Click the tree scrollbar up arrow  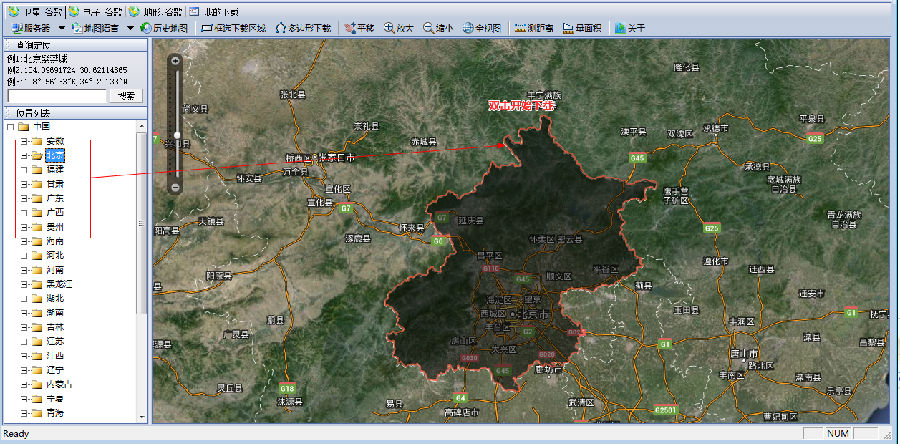click(x=141, y=126)
